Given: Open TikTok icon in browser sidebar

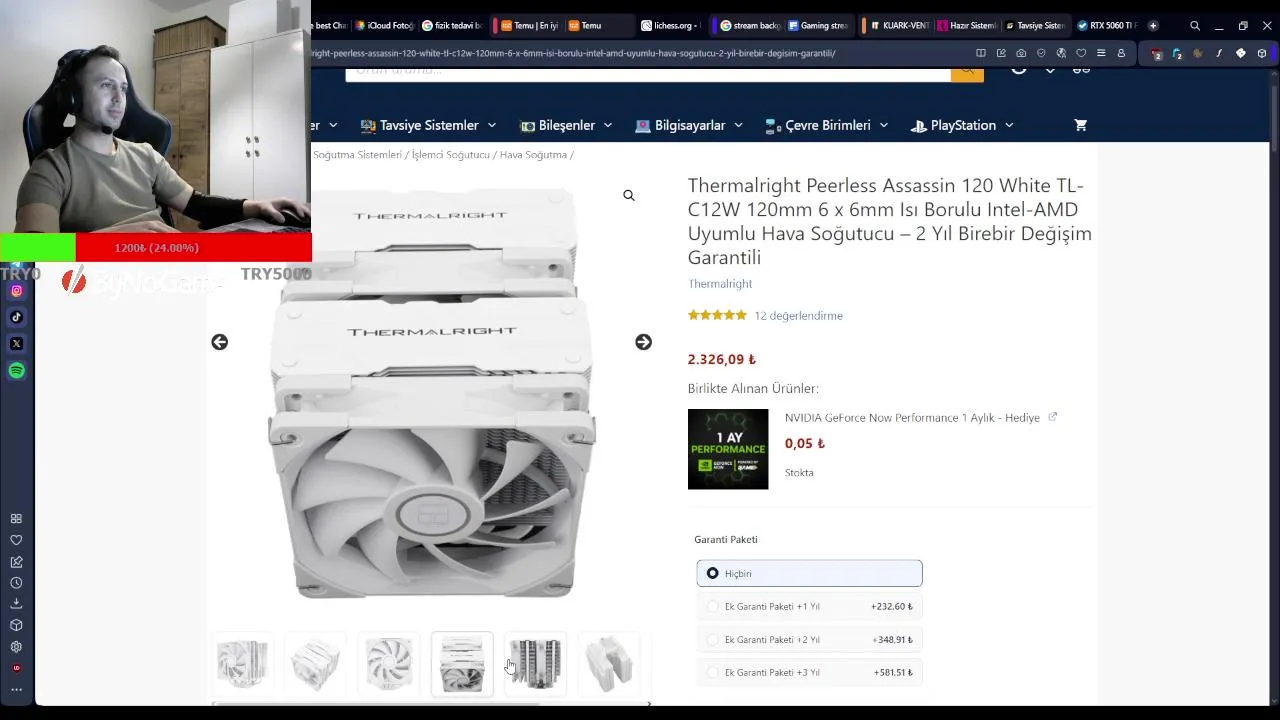Looking at the screenshot, I should click(16, 317).
